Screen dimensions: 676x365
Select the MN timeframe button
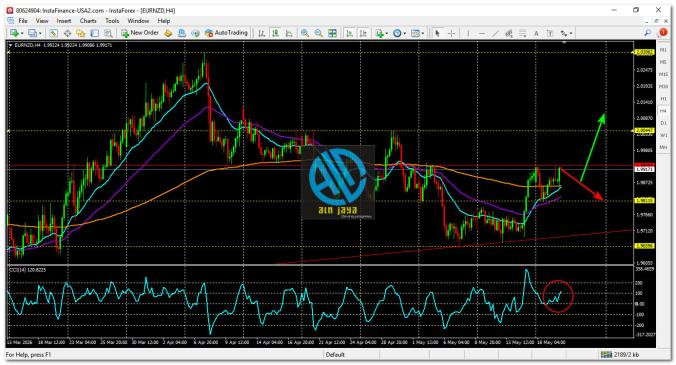point(663,147)
